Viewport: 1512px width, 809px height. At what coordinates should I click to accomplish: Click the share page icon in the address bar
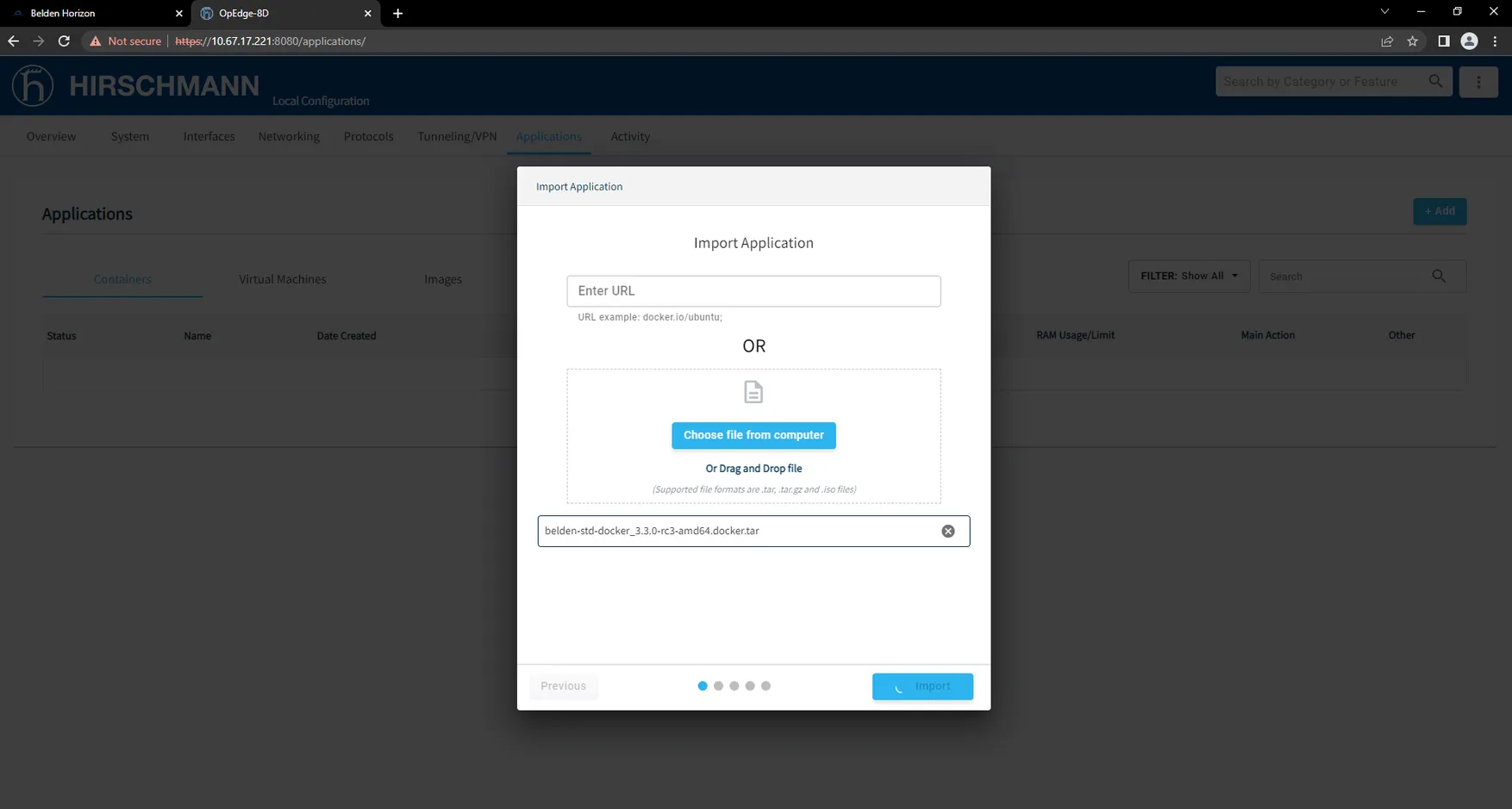pos(1387,40)
